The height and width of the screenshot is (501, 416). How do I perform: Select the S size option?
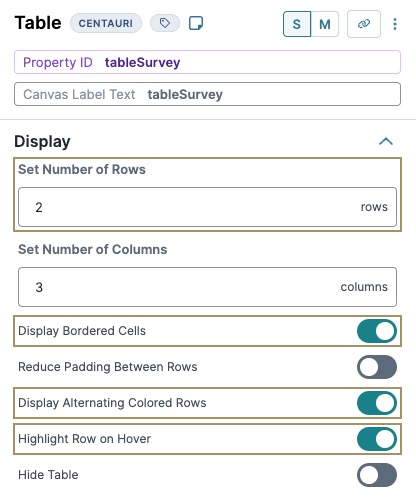click(297, 24)
